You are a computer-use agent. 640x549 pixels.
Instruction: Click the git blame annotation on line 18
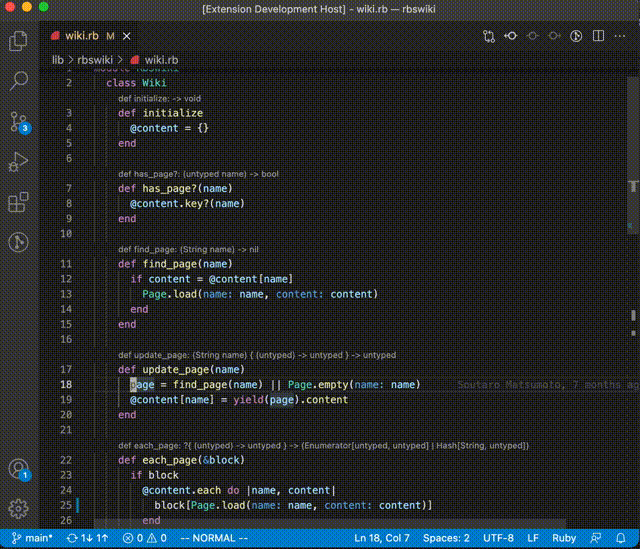click(547, 385)
